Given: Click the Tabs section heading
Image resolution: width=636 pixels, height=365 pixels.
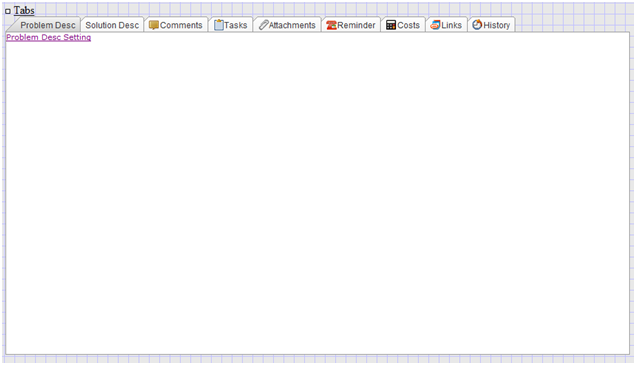Looking at the screenshot, I should click(x=24, y=10).
